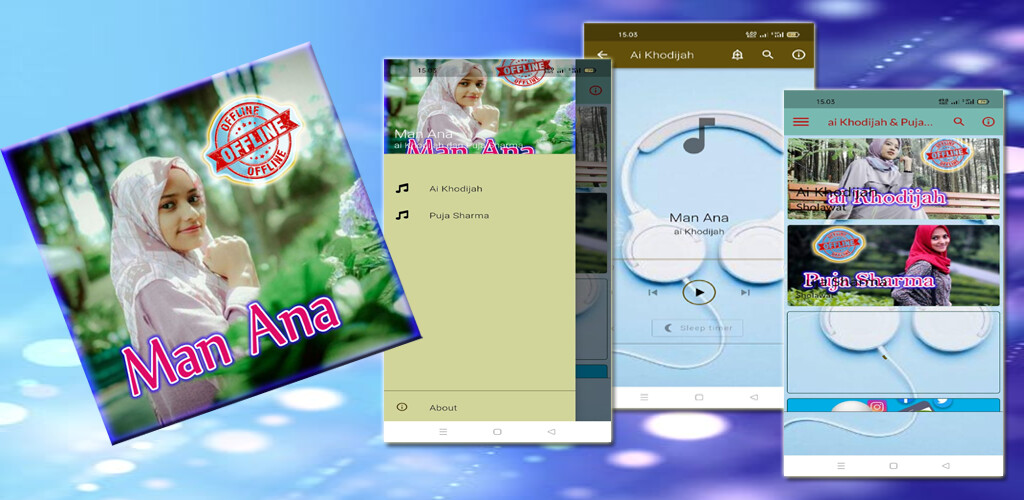Open the ai Khodijah Sholawat card
Screen dimensions: 1024x500
pyautogui.click(x=893, y=178)
